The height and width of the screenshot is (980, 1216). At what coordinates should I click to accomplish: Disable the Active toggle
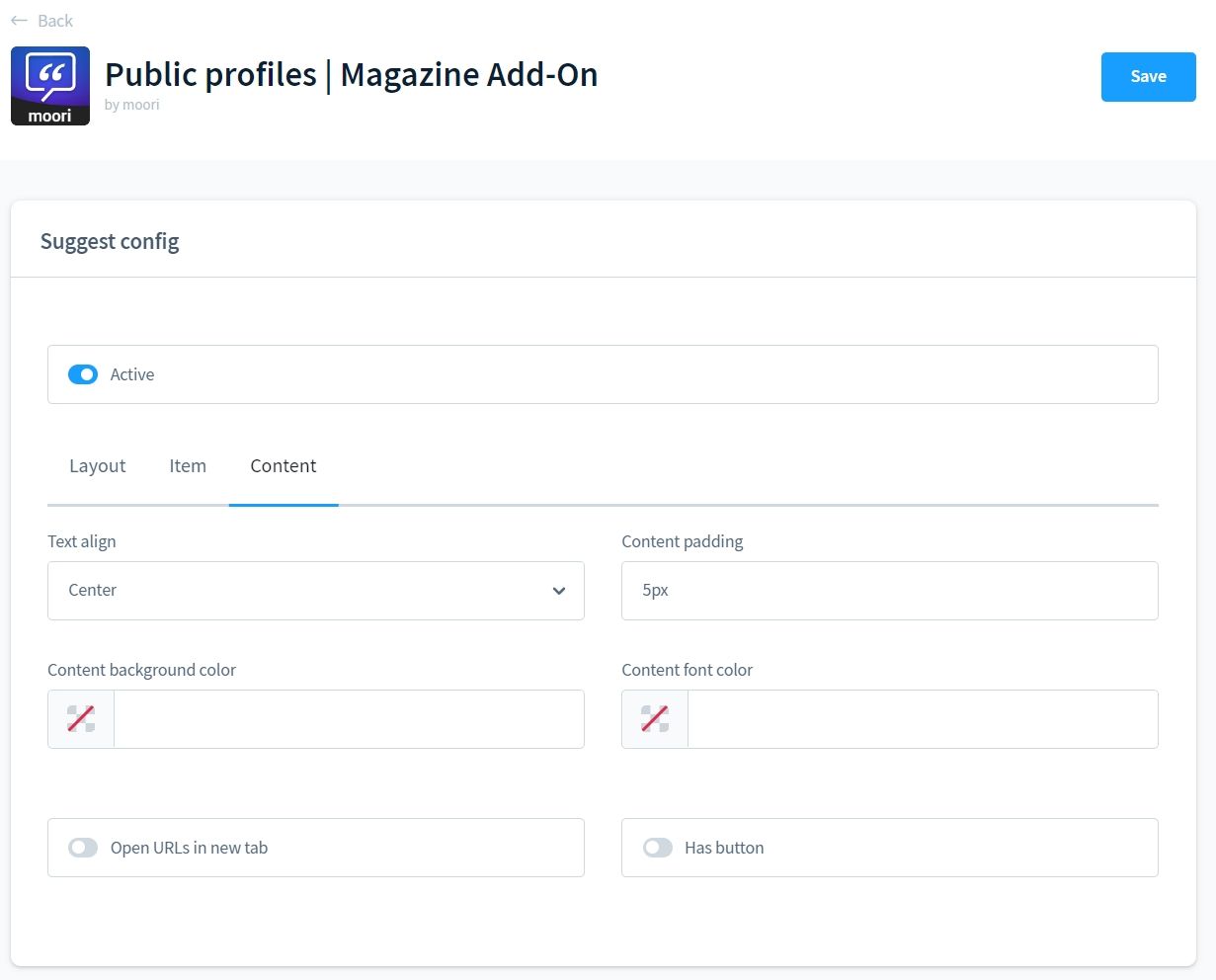click(83, 374)
